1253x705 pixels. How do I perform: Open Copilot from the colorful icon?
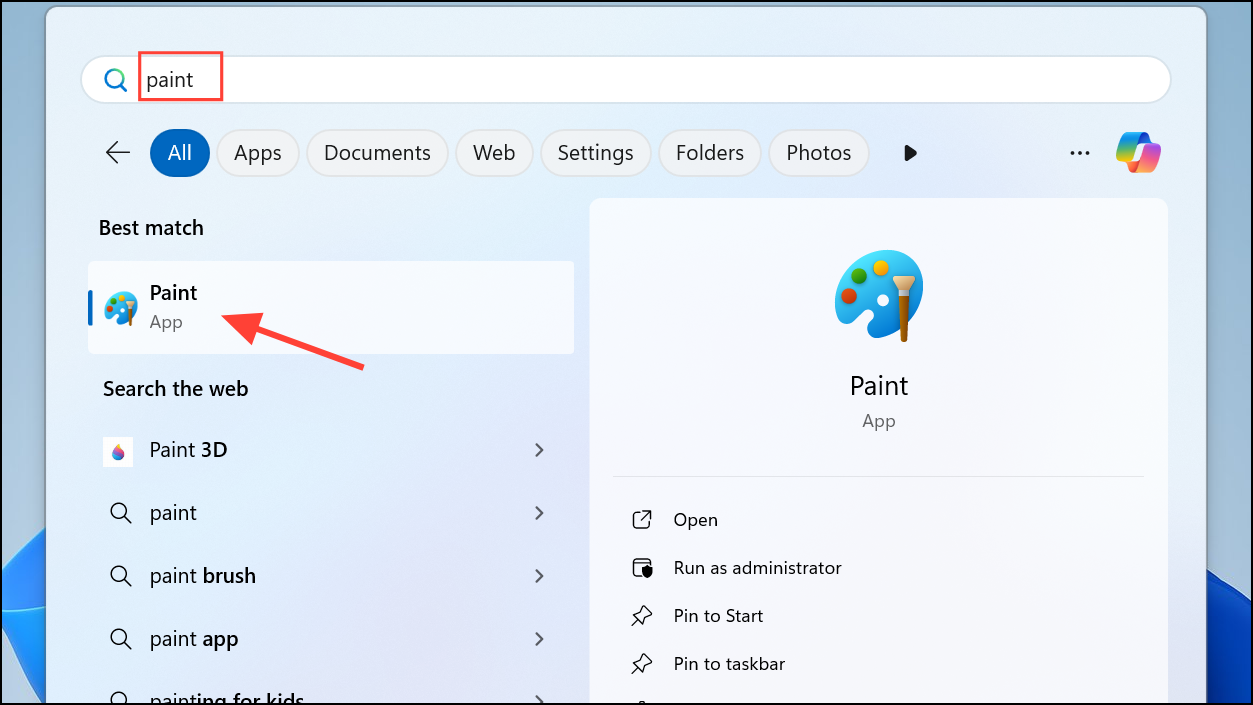click(1138, 153)
